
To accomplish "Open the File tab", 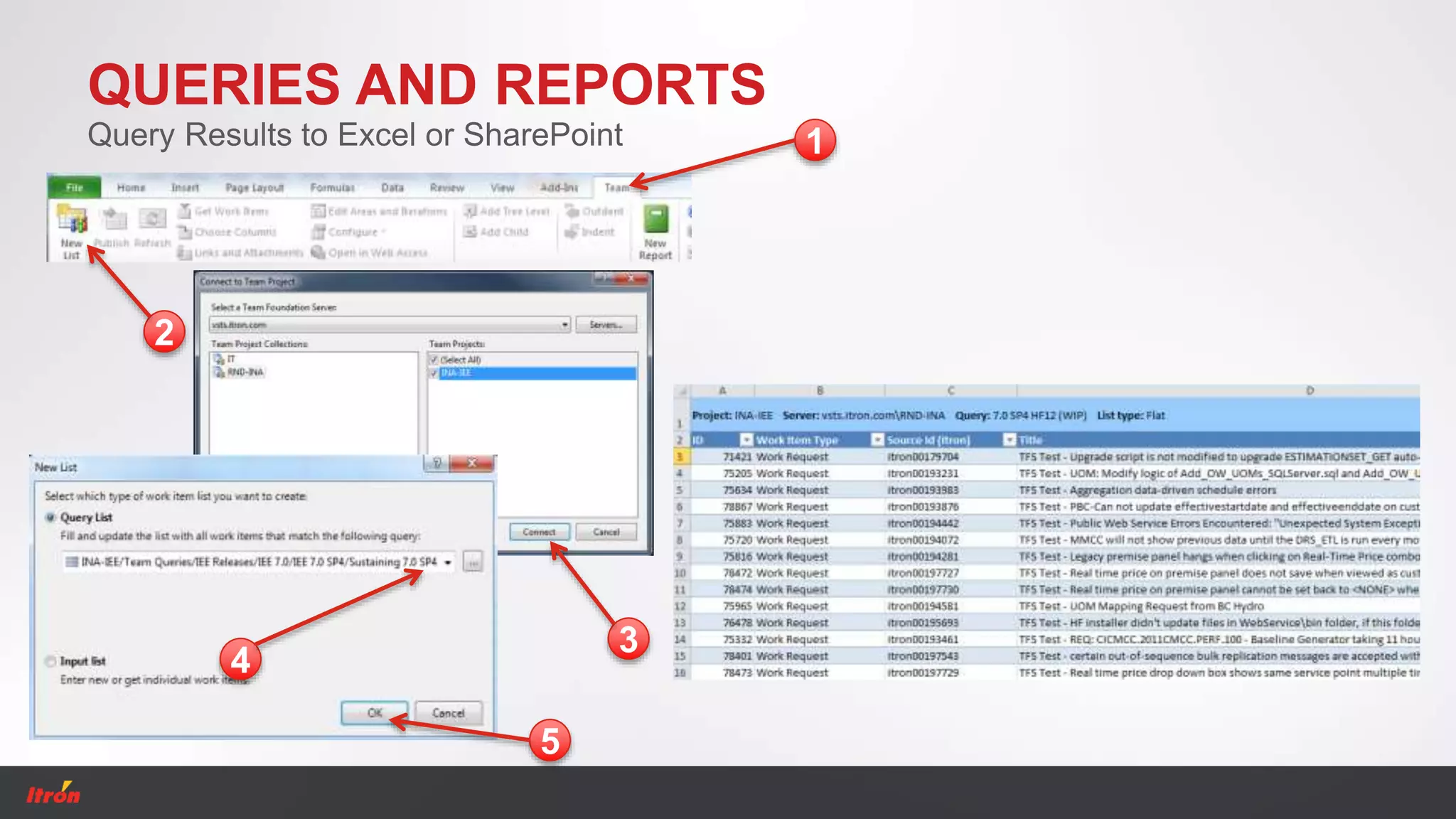I will click(74, 188).
